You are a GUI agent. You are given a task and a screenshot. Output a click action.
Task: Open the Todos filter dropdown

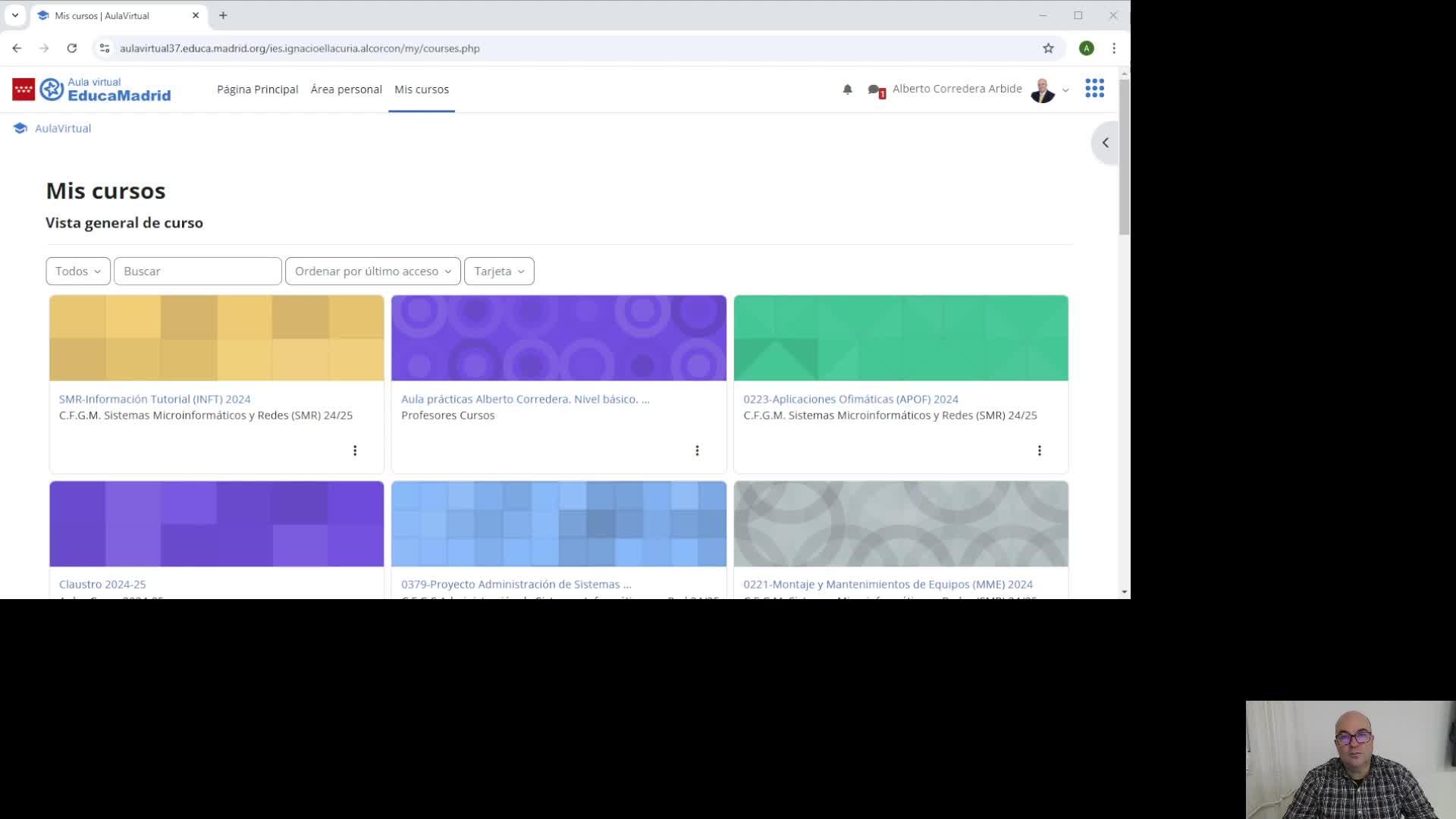(x=78, y=271)
